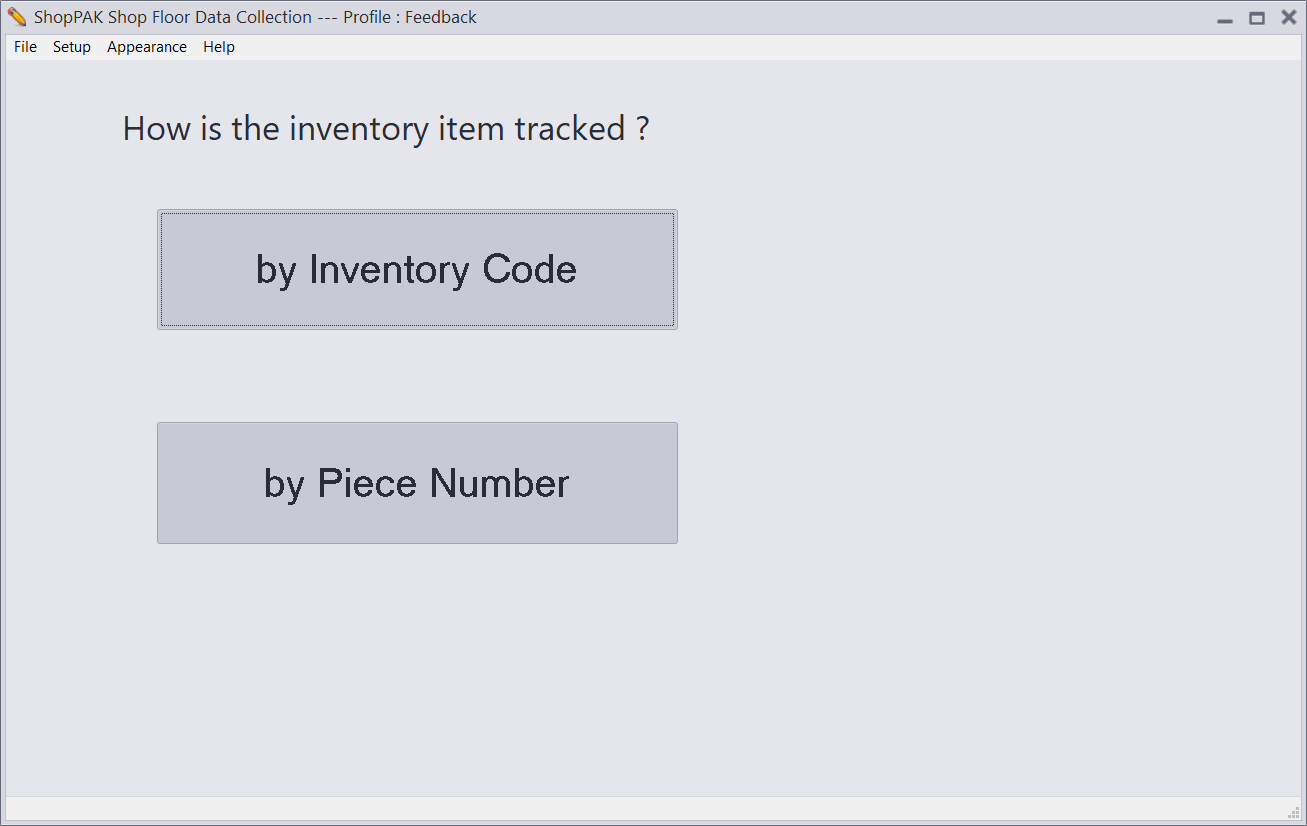Click the 'ShopPAK Shop Floor Data Collection' title text
The image size is (1307, 826).
[173, 17]
